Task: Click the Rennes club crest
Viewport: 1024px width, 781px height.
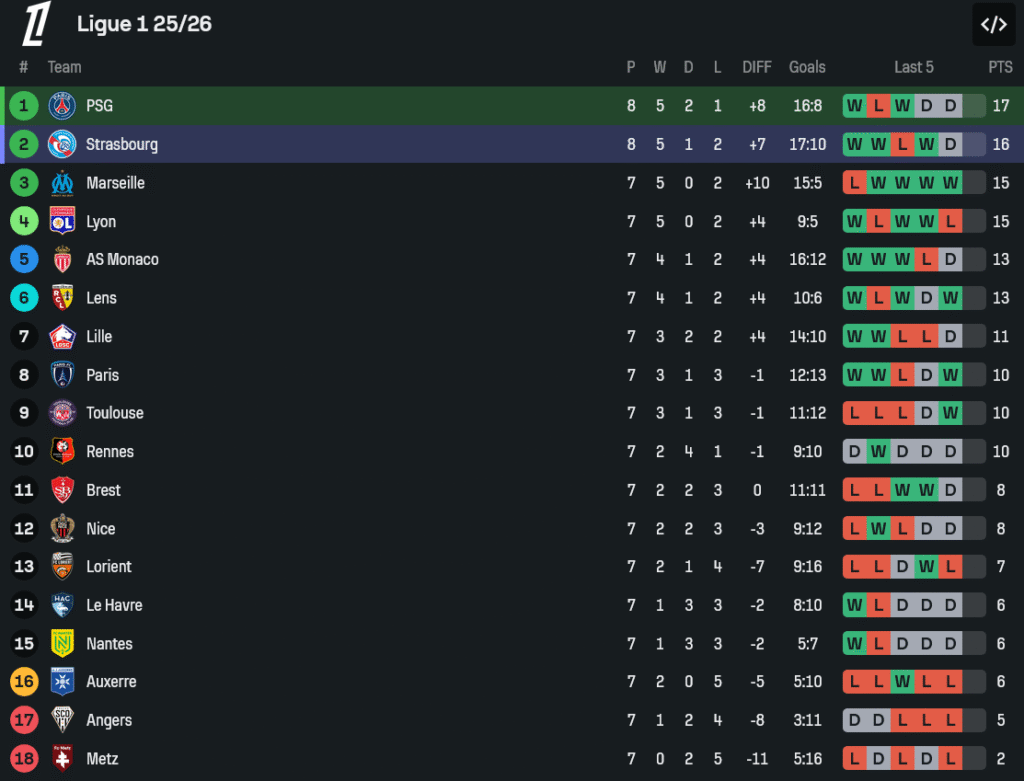Action: (62, 452)
